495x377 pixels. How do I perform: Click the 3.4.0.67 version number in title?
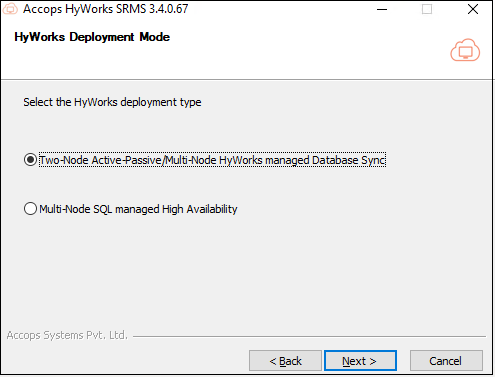coord(169,9)
